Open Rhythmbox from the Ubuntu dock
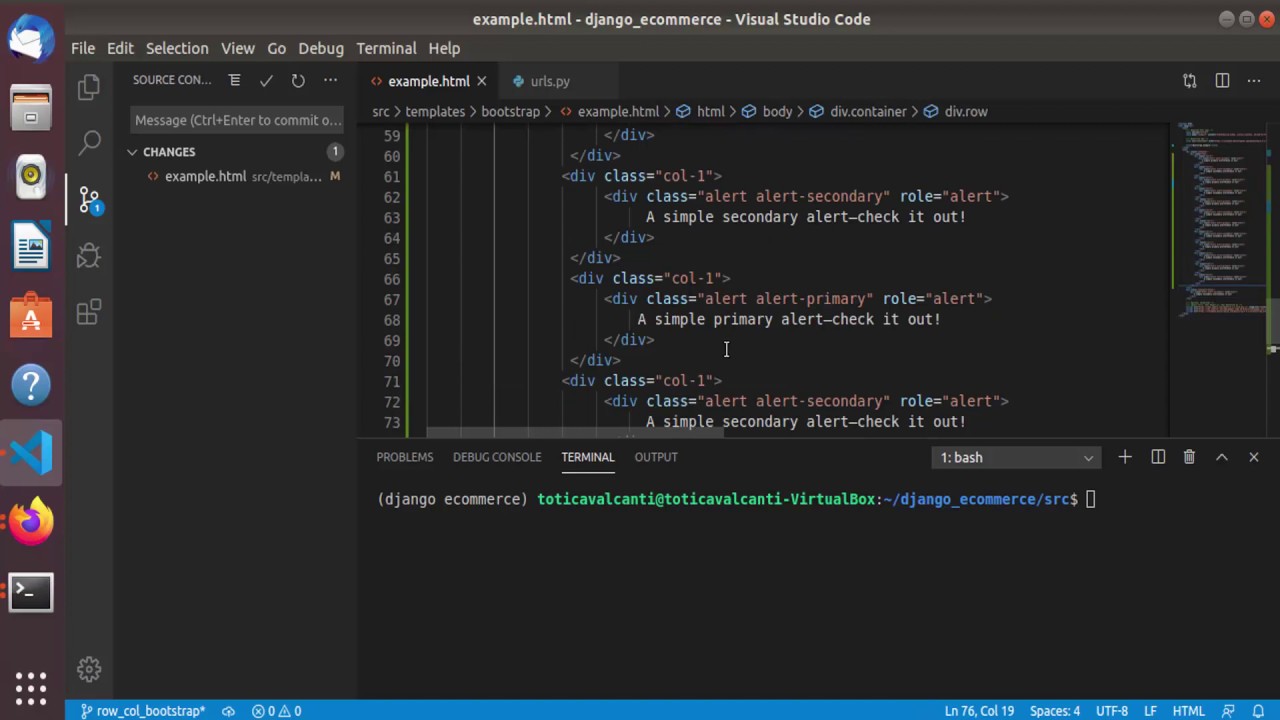Screen dimensions: 1280x720 pos(31,176)
